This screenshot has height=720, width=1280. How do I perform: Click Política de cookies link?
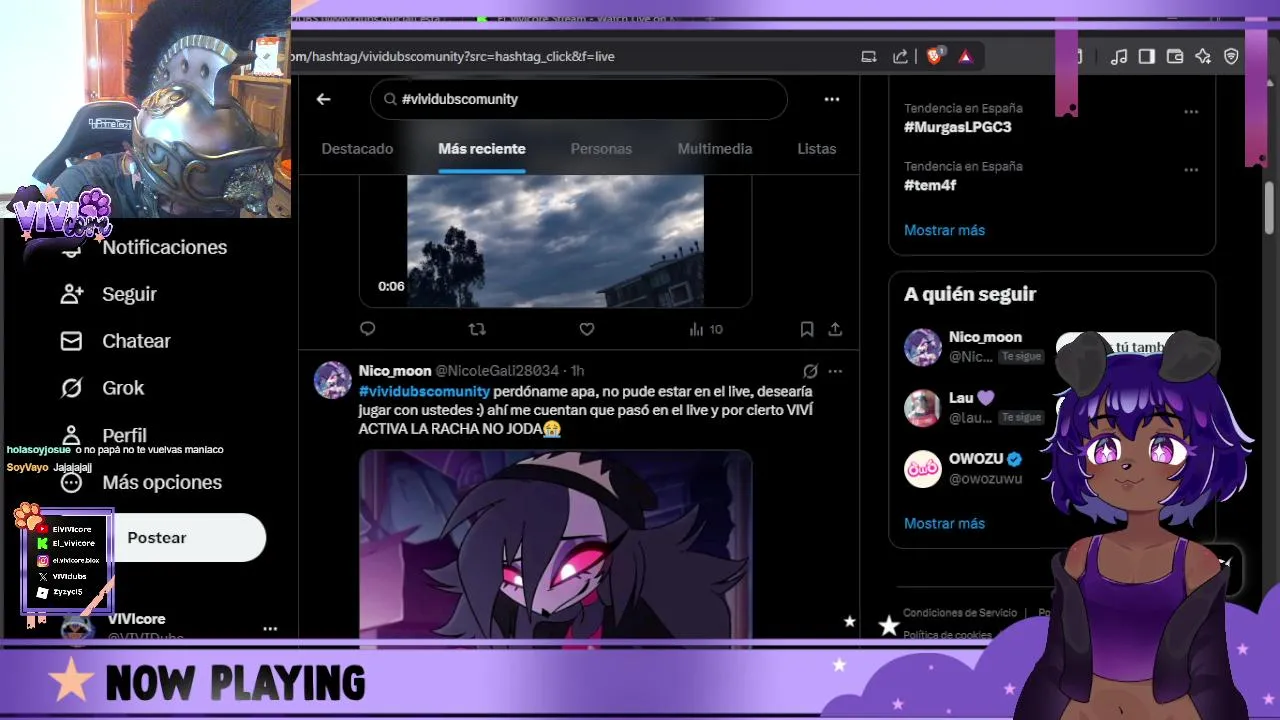pos(947,635)
